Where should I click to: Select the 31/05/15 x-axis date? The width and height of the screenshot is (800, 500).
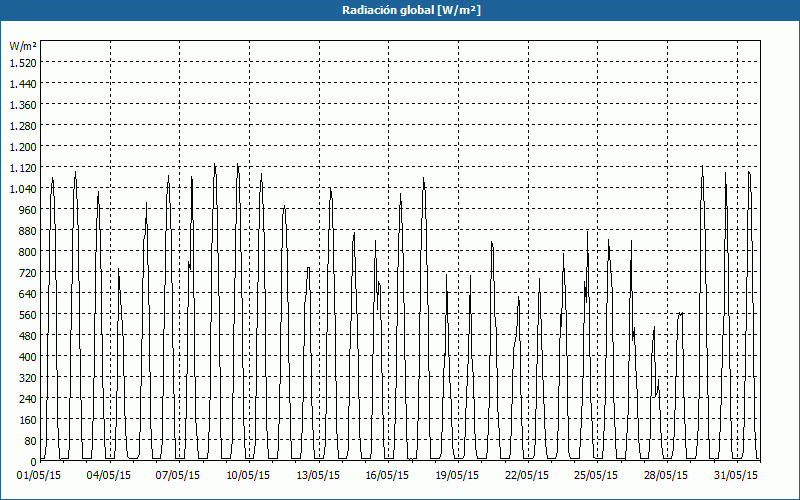tap(736, 475)
